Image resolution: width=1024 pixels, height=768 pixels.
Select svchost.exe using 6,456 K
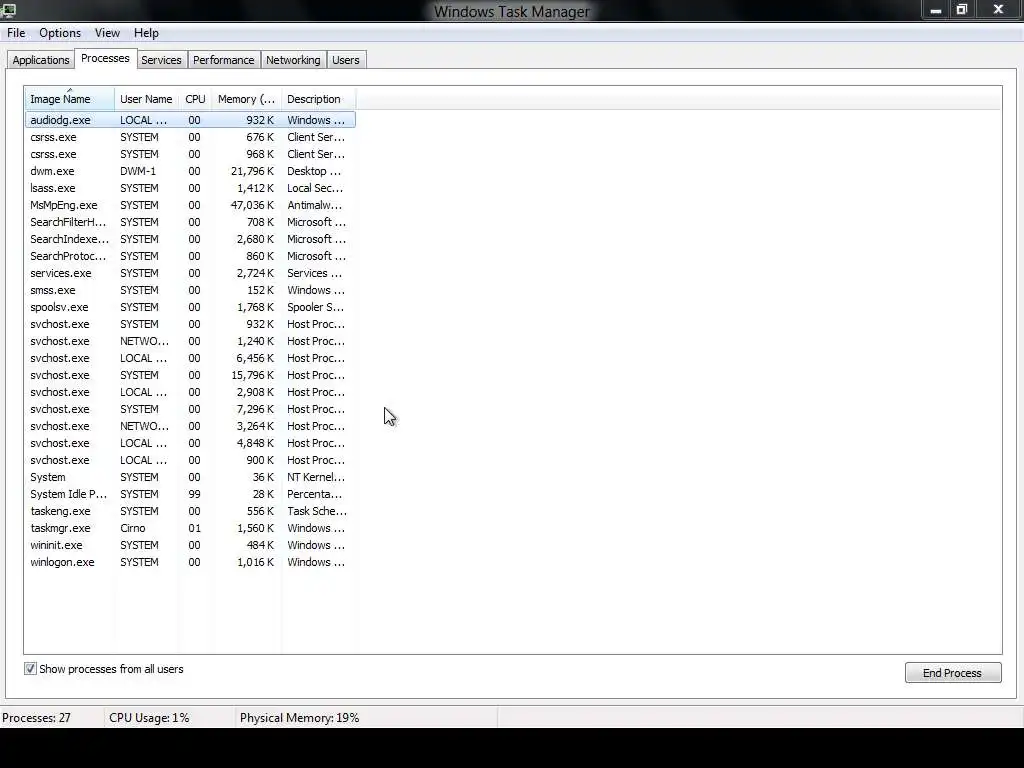190,358
